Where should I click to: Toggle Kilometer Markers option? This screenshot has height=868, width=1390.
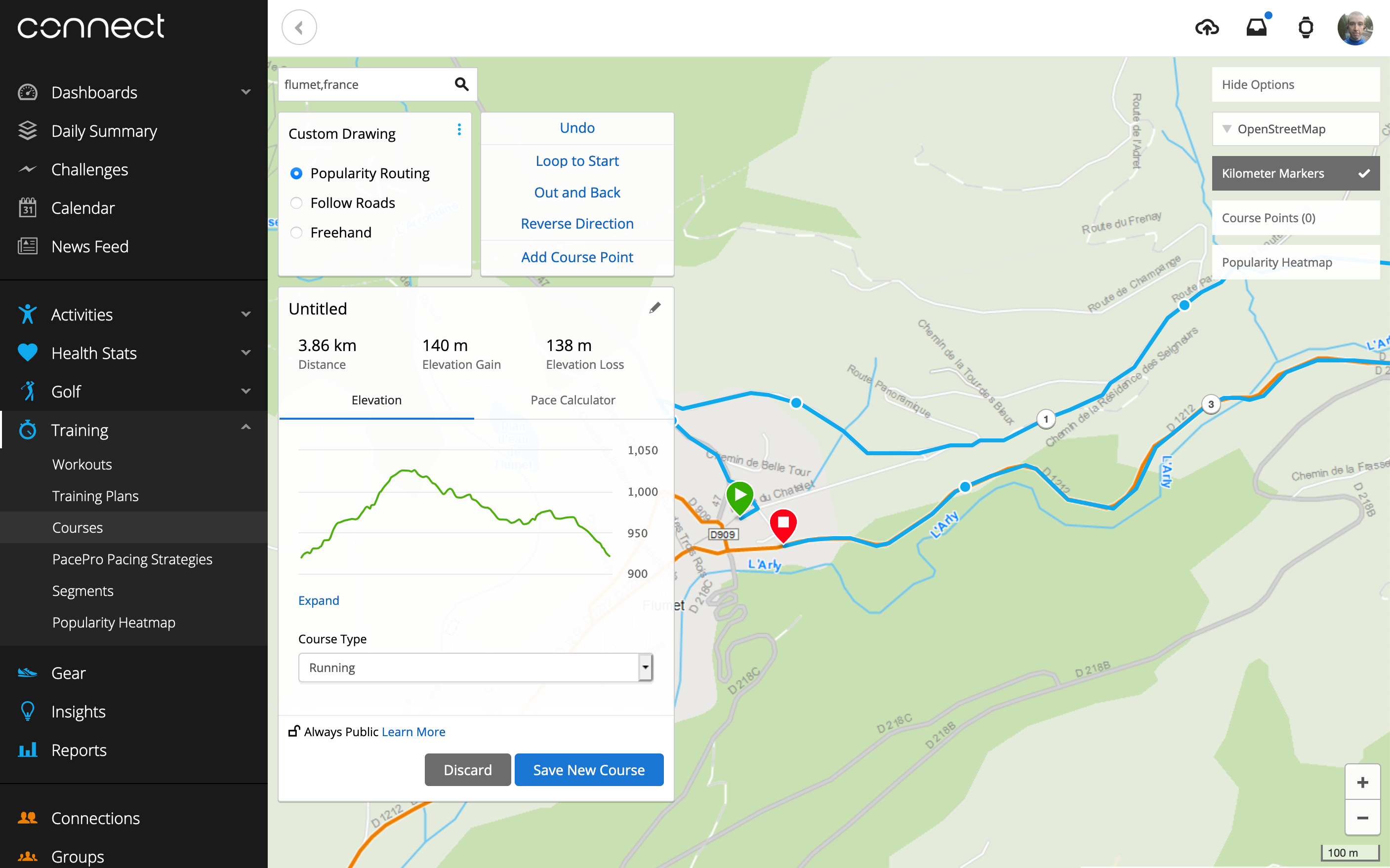(1295, 173)
